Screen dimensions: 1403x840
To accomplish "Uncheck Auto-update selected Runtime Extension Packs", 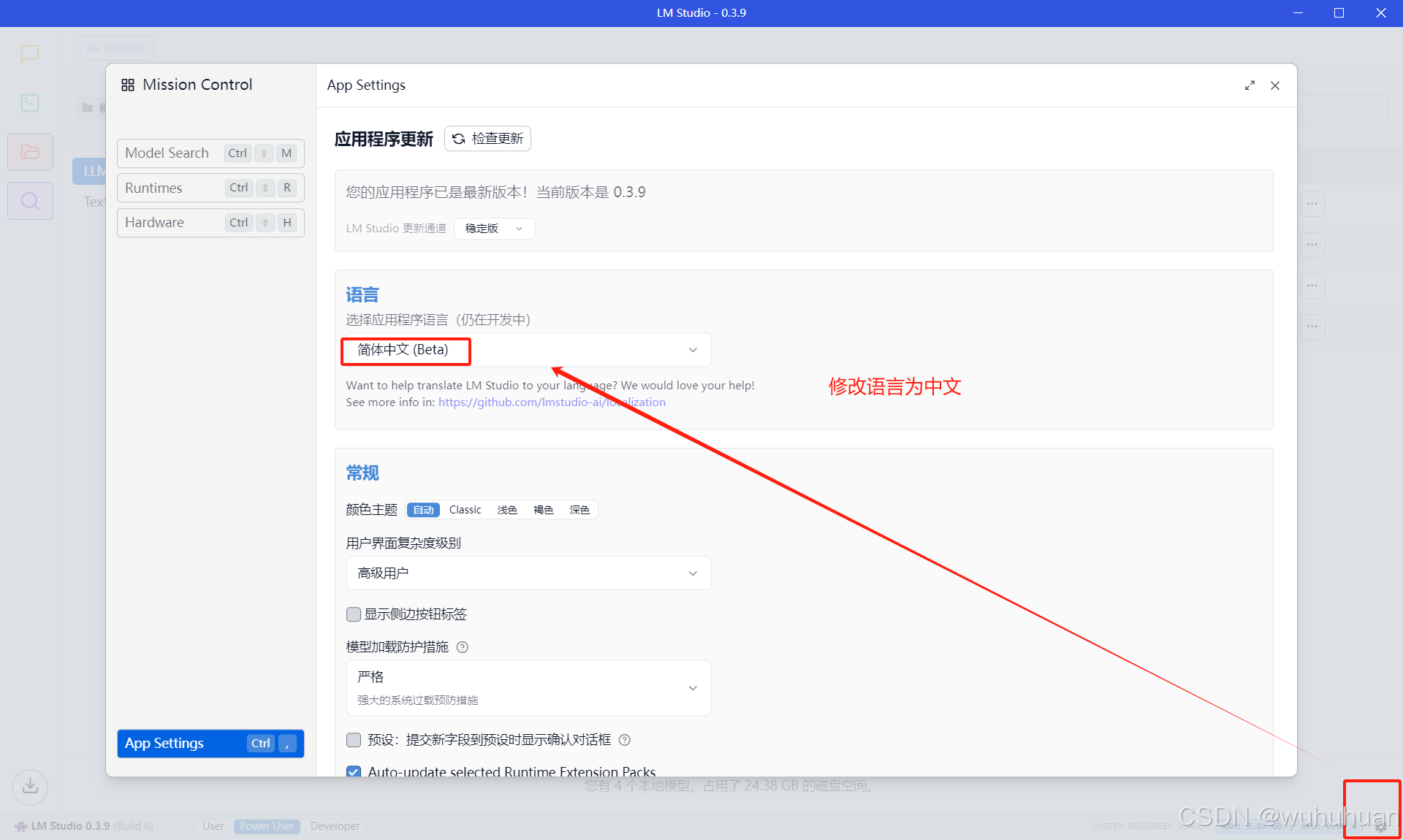I will (354, 771).
